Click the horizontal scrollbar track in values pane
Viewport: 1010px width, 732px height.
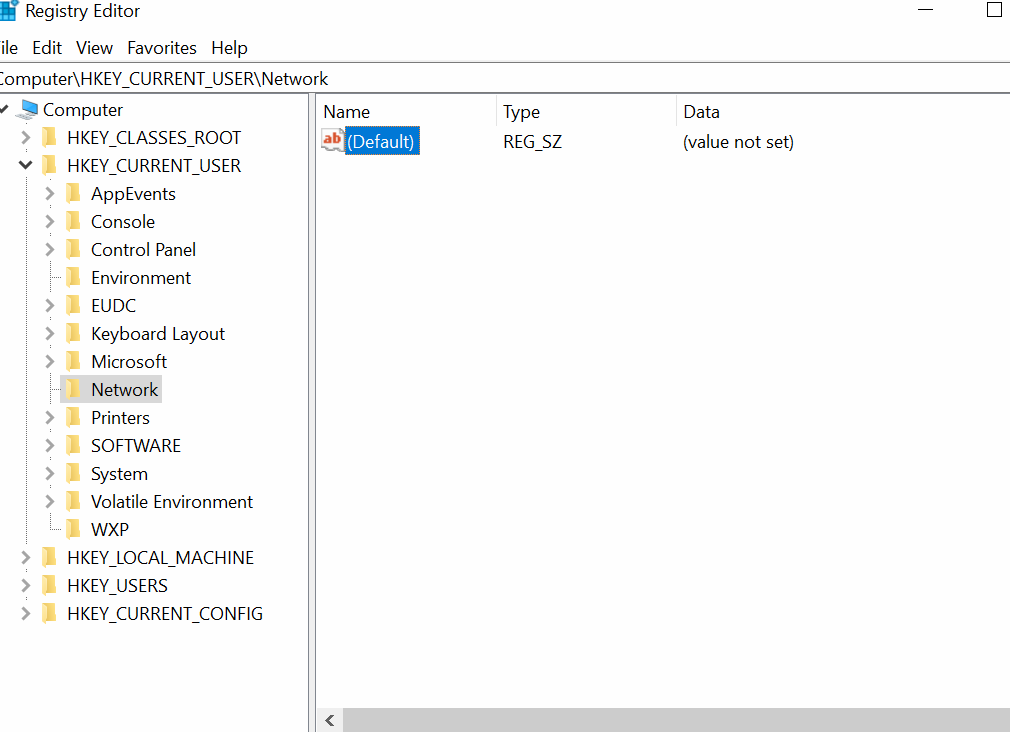coord(676,720)
